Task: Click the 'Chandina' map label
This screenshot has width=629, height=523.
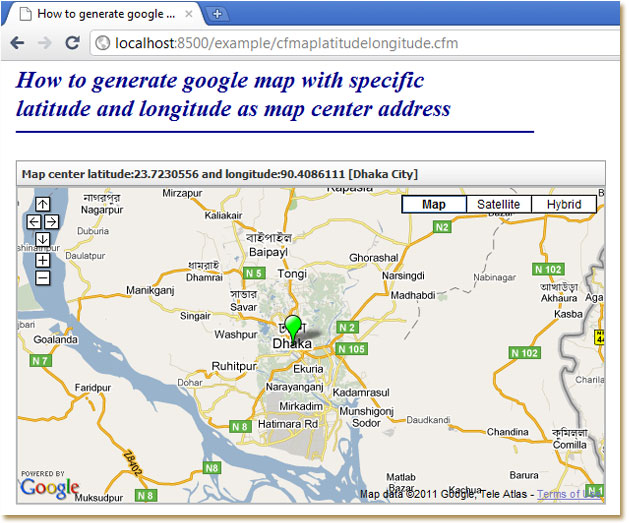Action: pos(507,432)
